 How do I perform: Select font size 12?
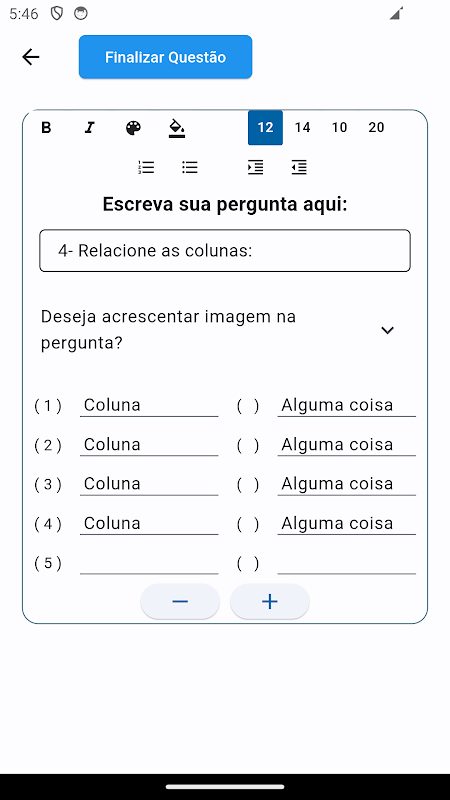(265, 128)
